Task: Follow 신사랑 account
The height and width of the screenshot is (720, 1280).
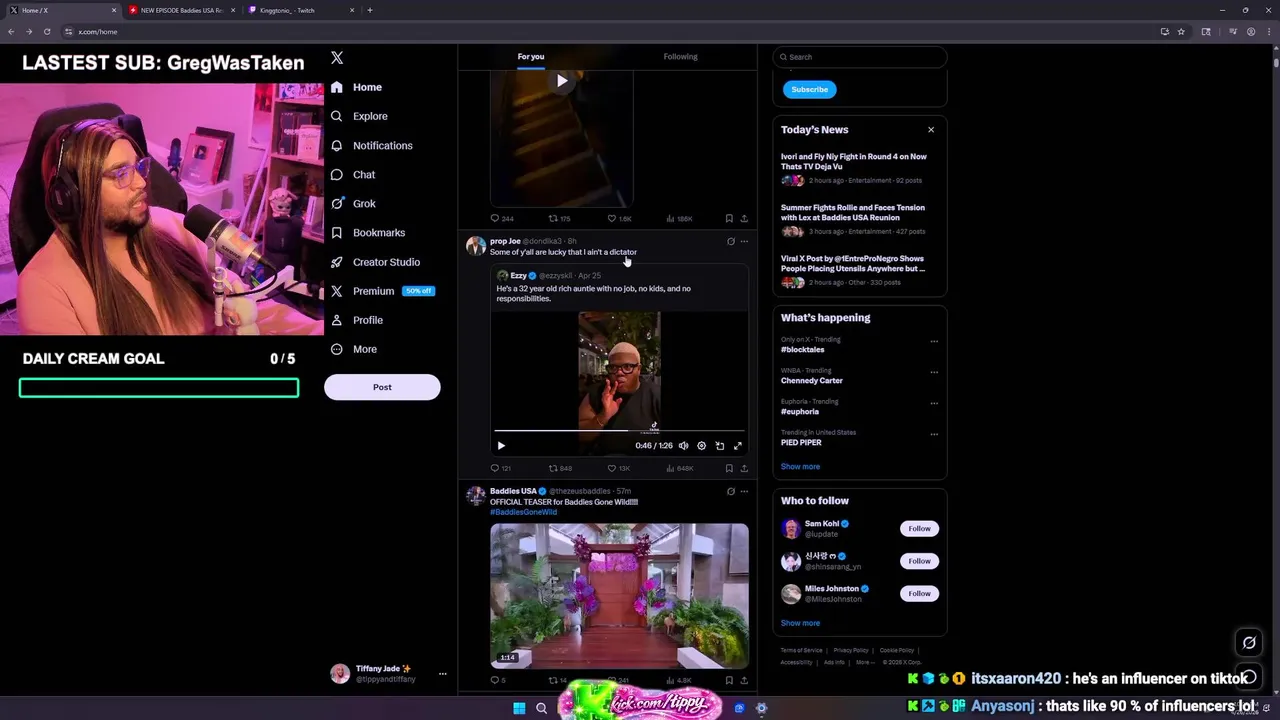Action: 919,561
